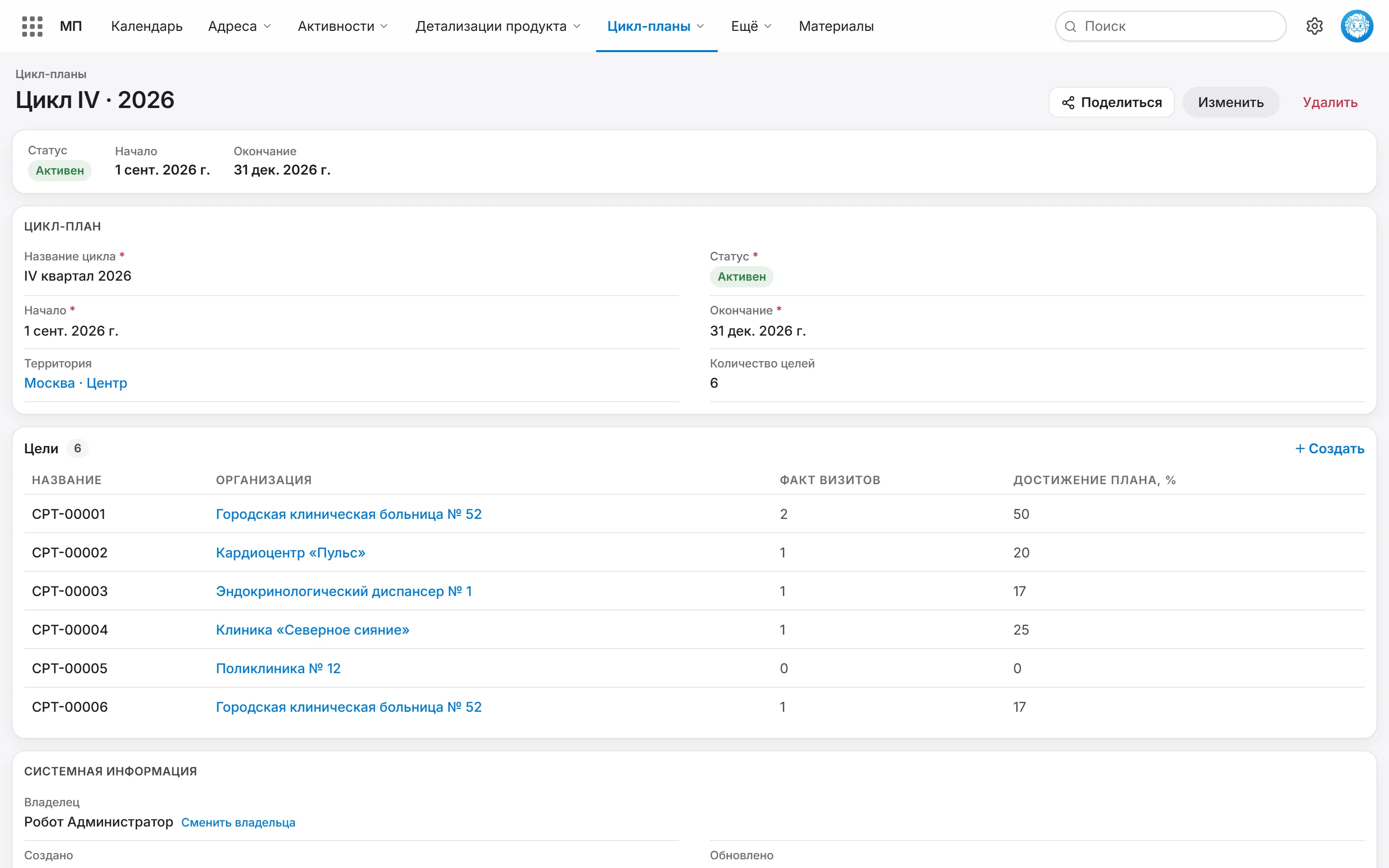
Task: Click the Цели count badge 6
Action: pyautogui.click(x=78, y=448)
